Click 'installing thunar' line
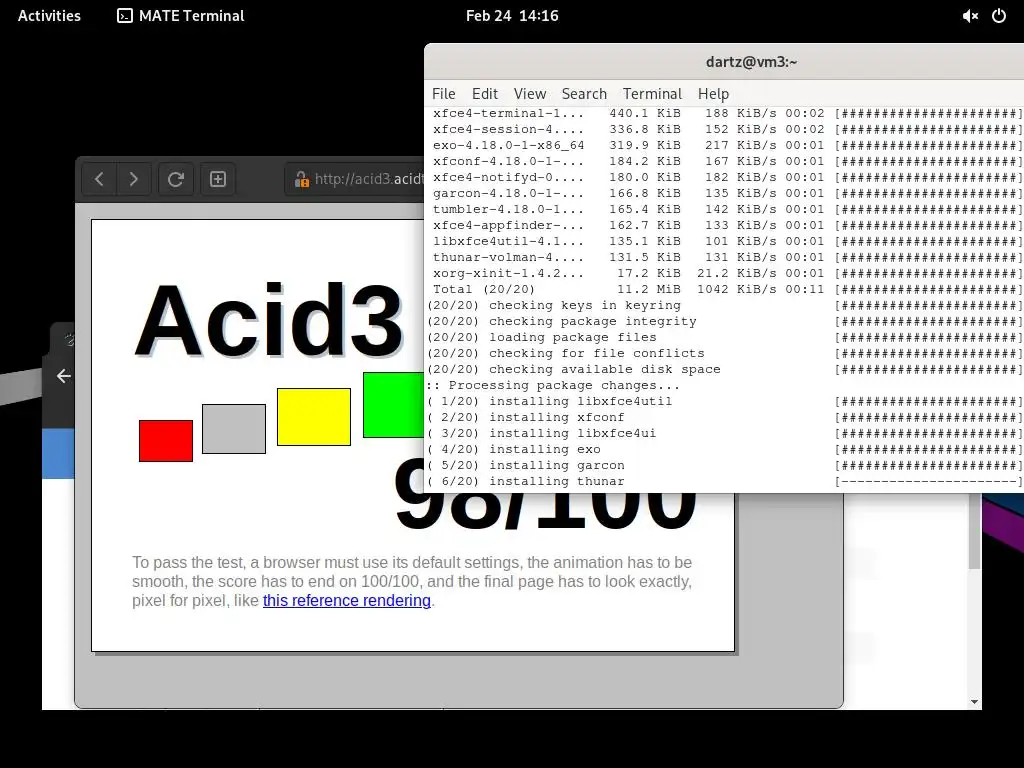This screenshot has width=1024, height=768. (724, 481)
